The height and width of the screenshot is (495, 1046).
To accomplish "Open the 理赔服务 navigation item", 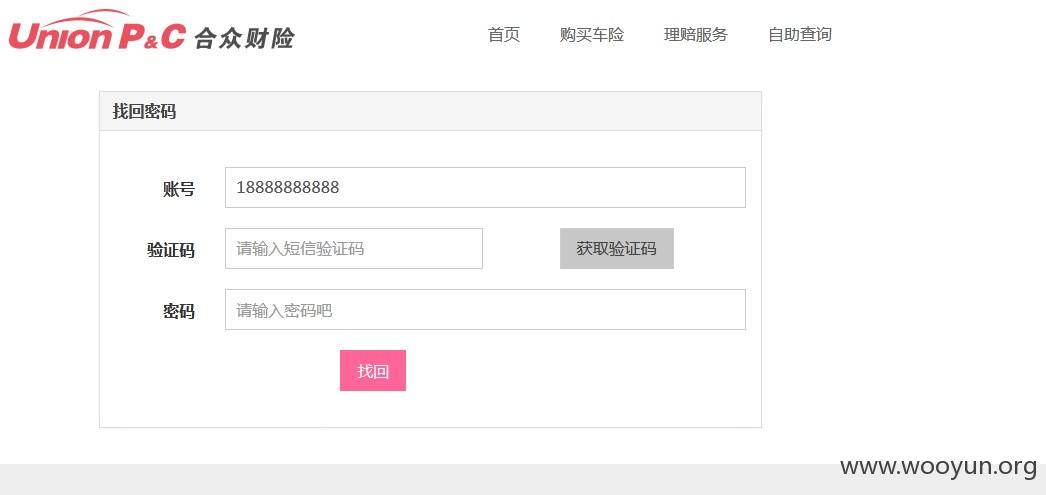I will coord(696,35).
